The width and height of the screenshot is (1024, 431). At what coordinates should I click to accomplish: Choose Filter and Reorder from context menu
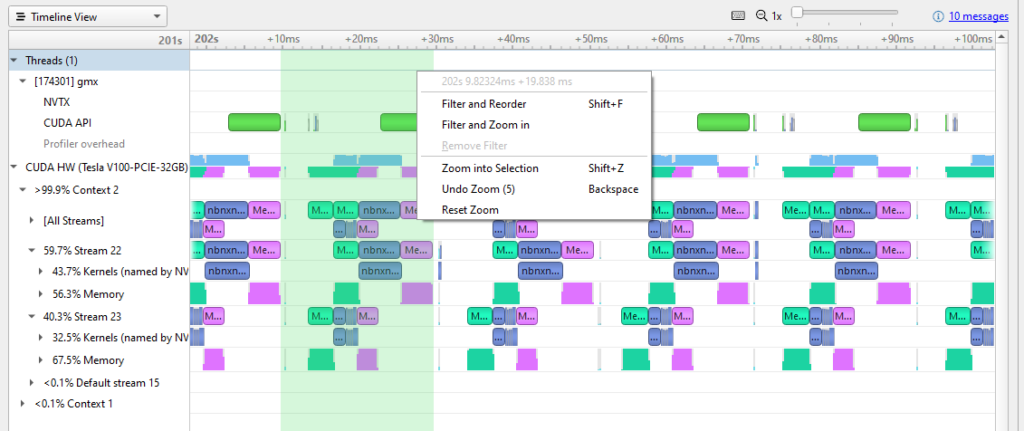point(484,104)
